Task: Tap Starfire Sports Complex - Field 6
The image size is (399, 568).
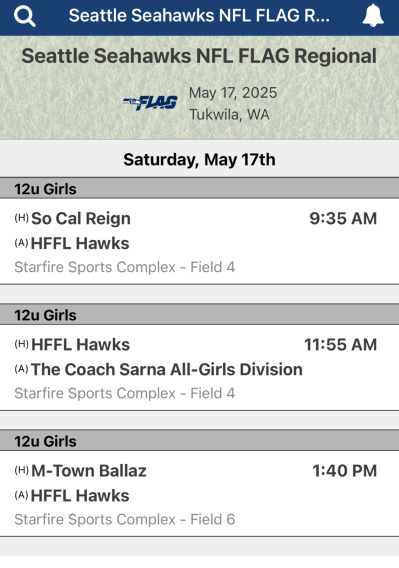Action: 125,519
